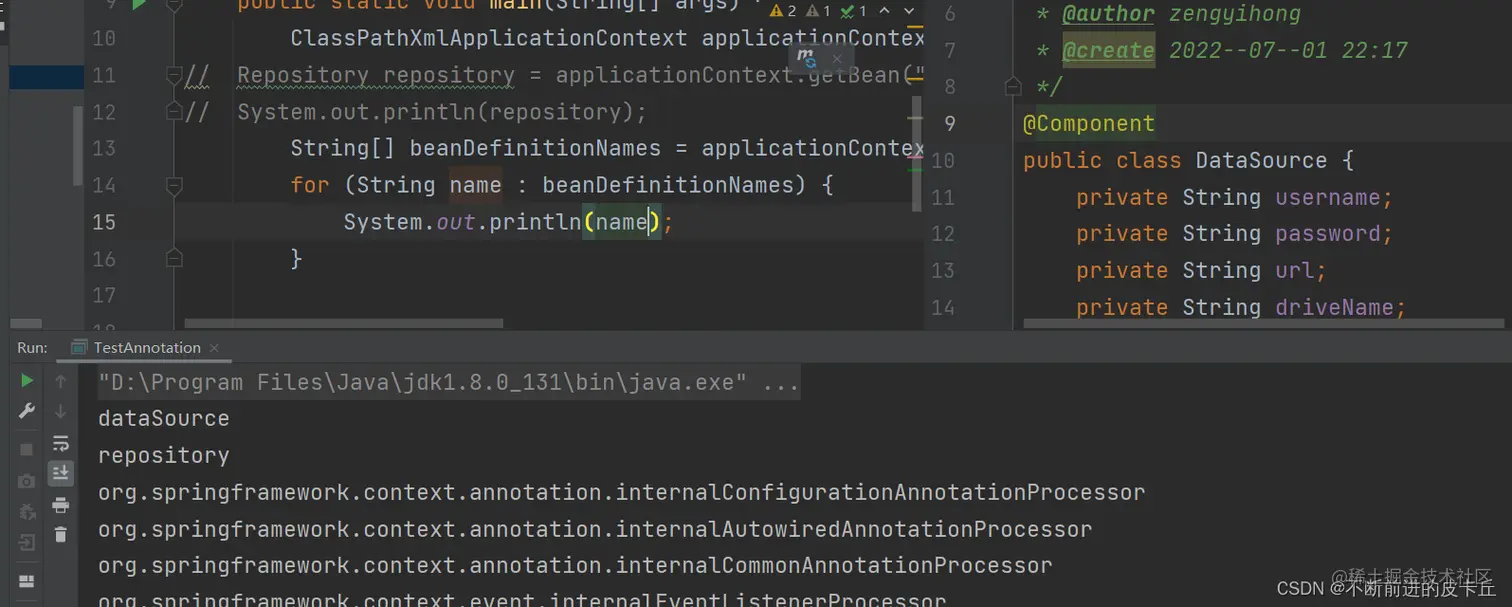Open run configuration via wrench icon
1512x607 pixels.
pos(27,411)
